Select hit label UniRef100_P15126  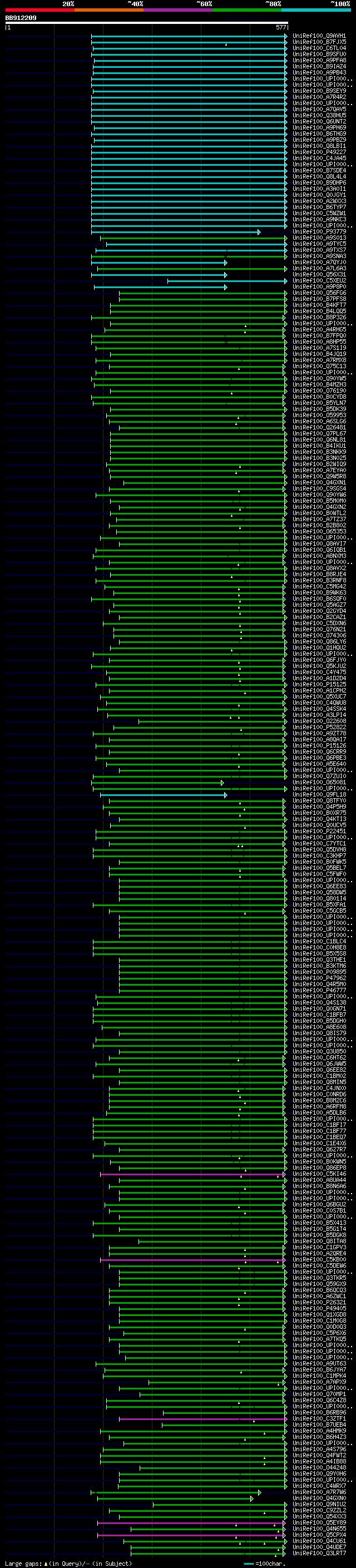pyautogui.click(x=319, y=746)
